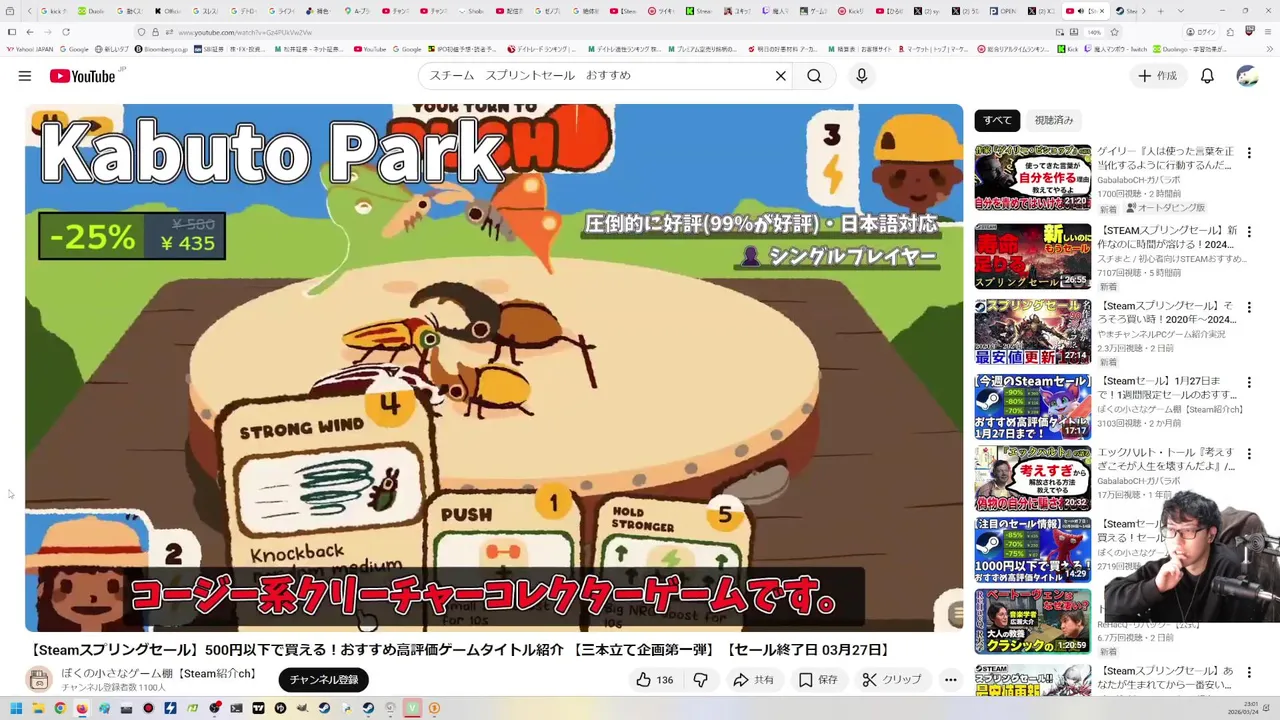Open Bloomberg.co.jp bookmark

(160, 49)
